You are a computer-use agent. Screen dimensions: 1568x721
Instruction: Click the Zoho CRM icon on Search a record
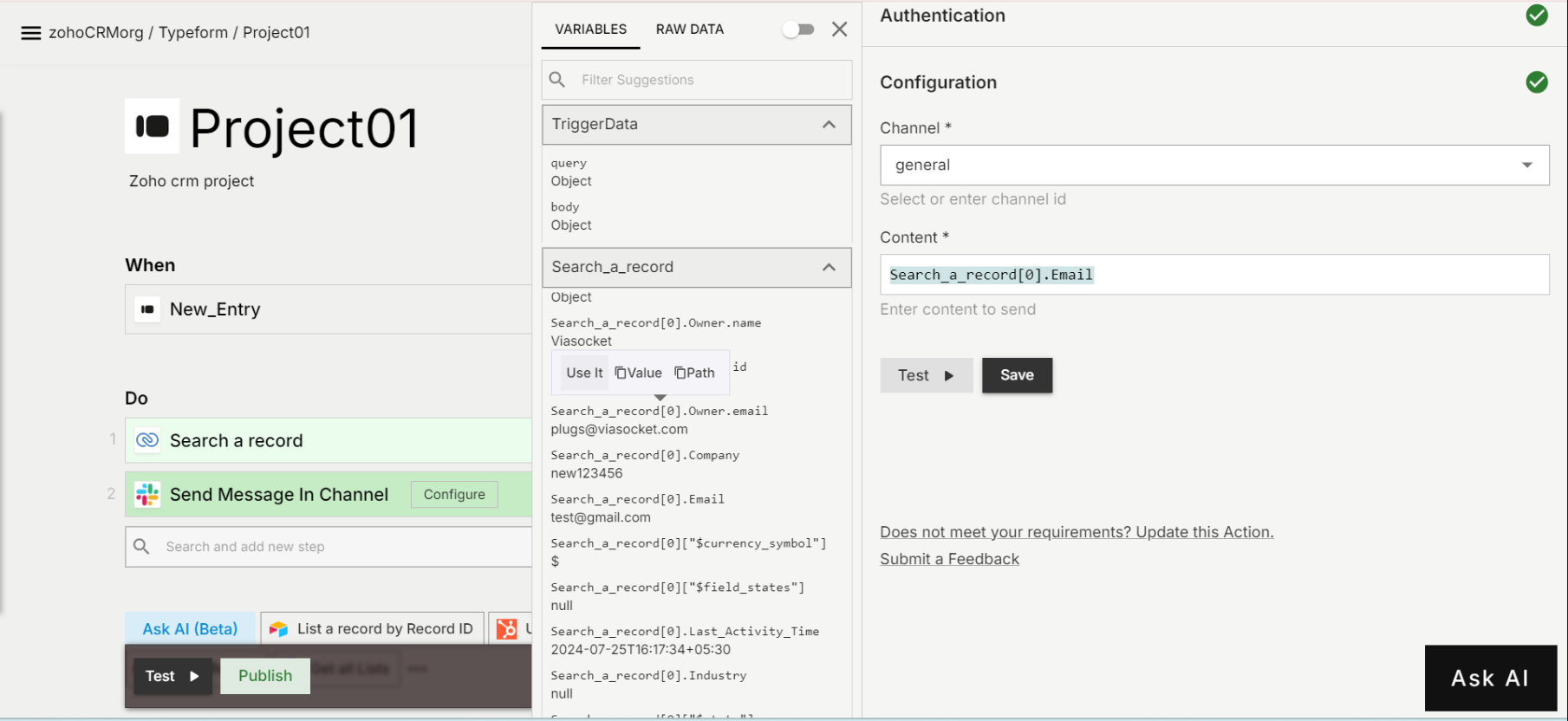click(147, 440)
